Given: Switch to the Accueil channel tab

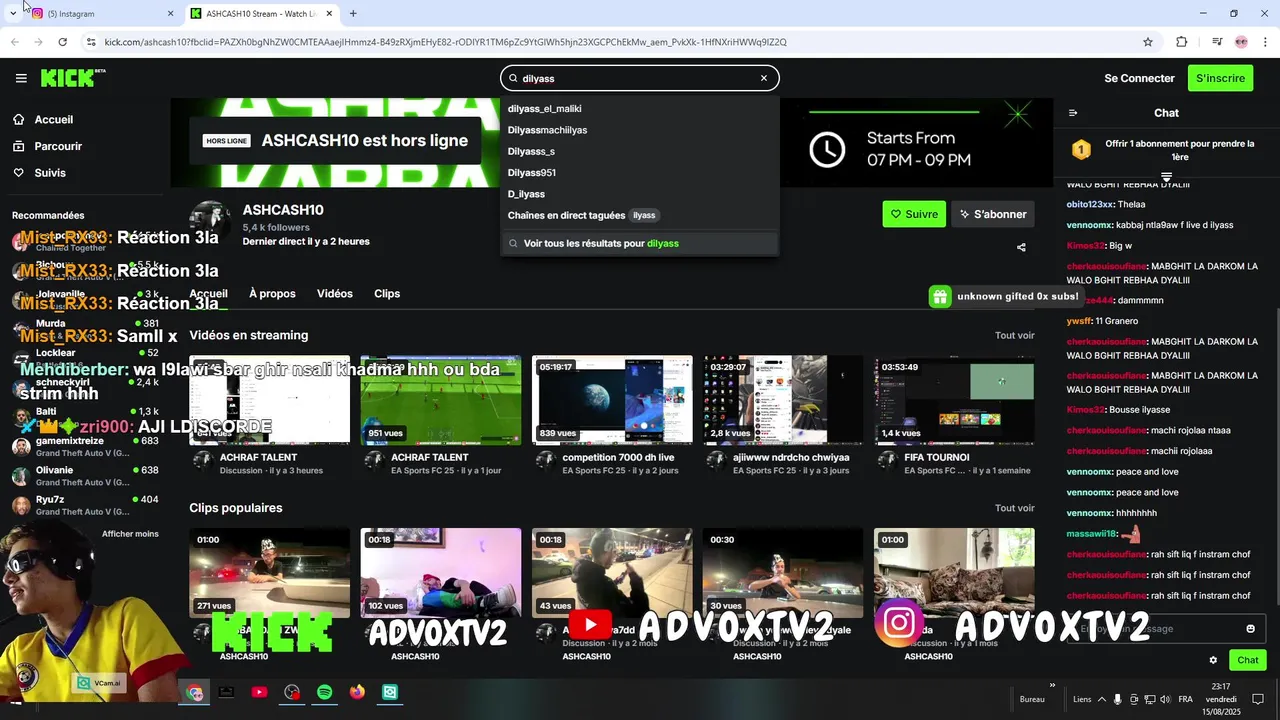Looking at the screenshot, I should coord(208,294).
